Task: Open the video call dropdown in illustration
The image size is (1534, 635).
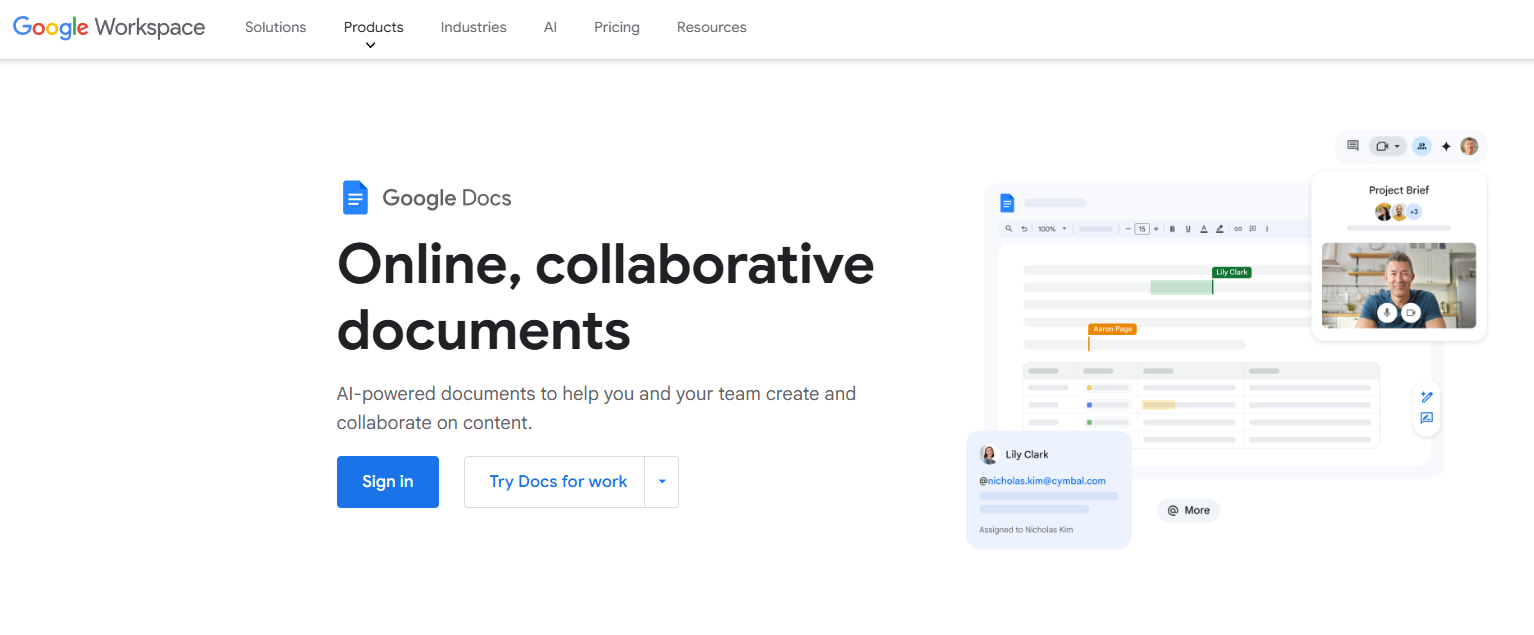Action: pyautogui.click(x=1397, y=146)
